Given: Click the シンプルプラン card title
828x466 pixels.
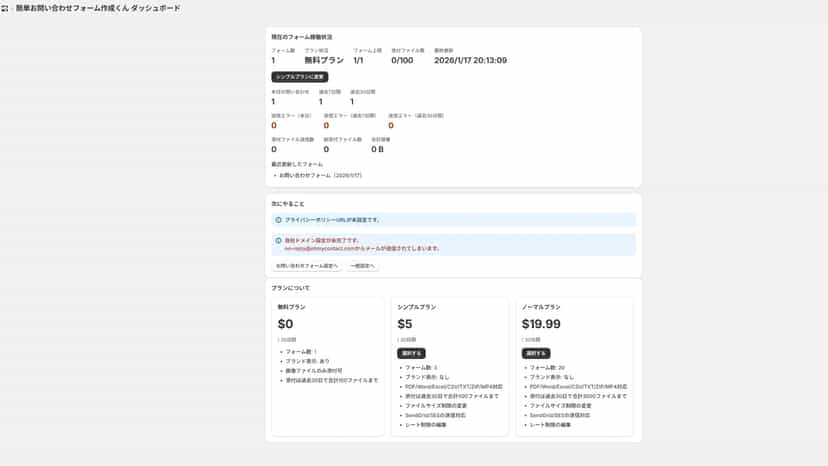Looking at the screenshot, I should (x=417, y=307).
